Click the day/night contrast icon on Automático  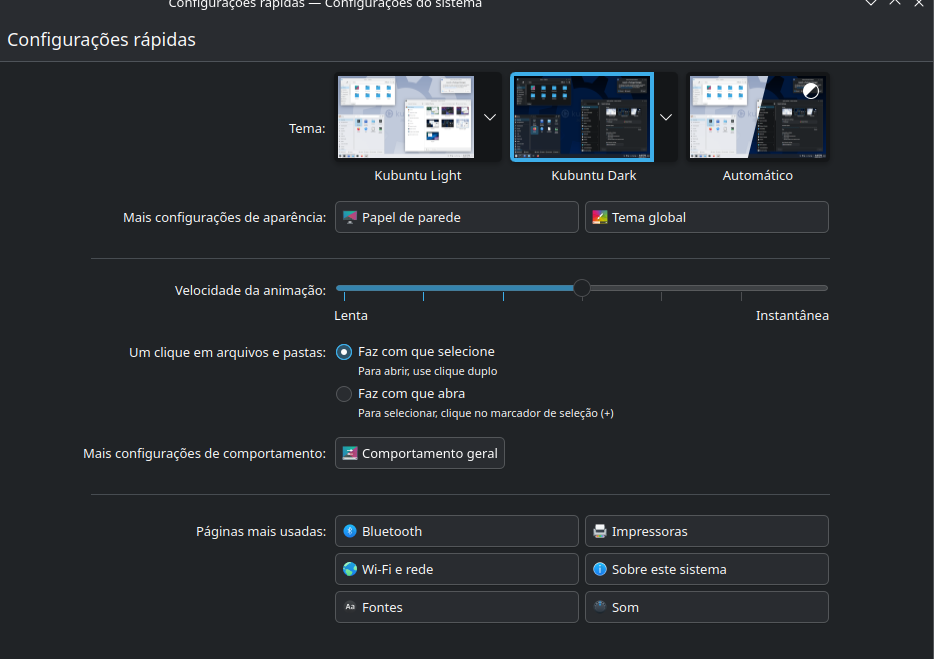tap(811, 91)
